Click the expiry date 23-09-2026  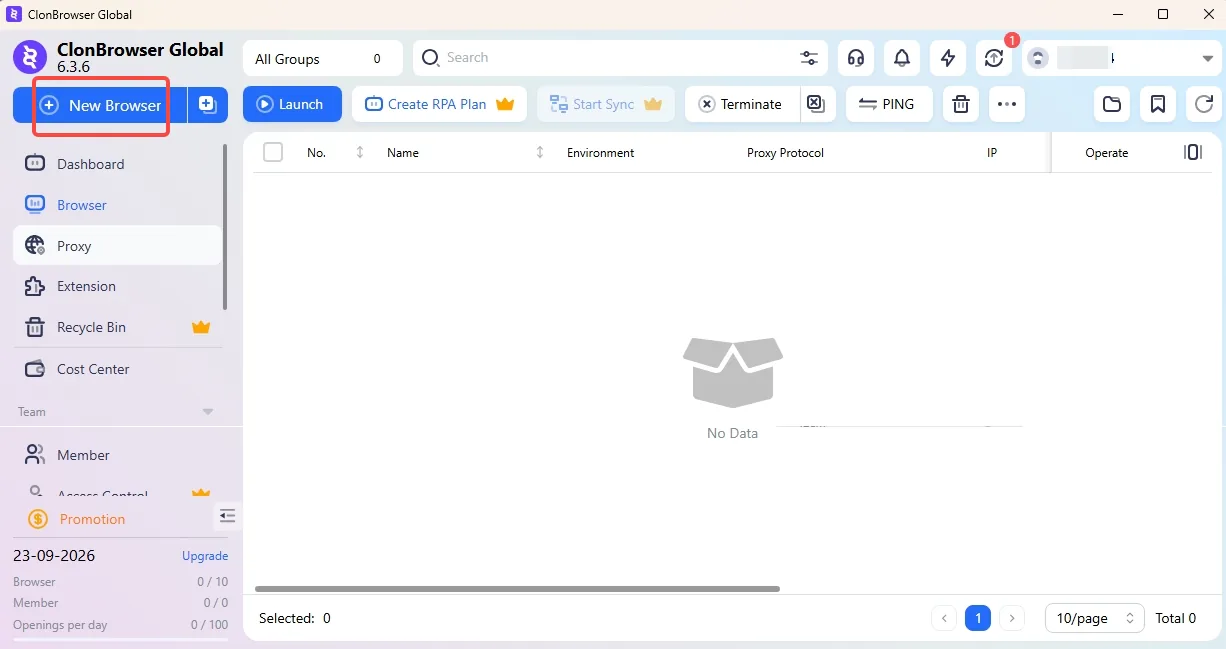click(x=54, y=556)
